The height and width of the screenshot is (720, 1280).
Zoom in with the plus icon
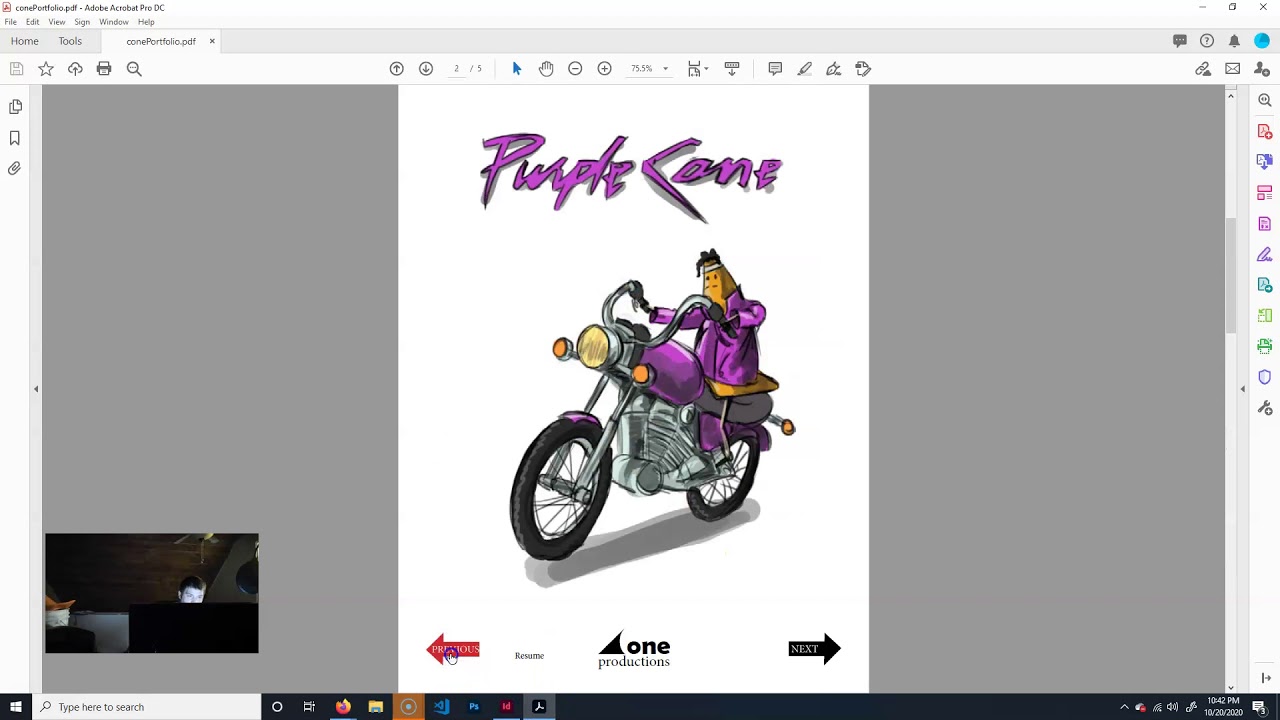pos(604,69)
